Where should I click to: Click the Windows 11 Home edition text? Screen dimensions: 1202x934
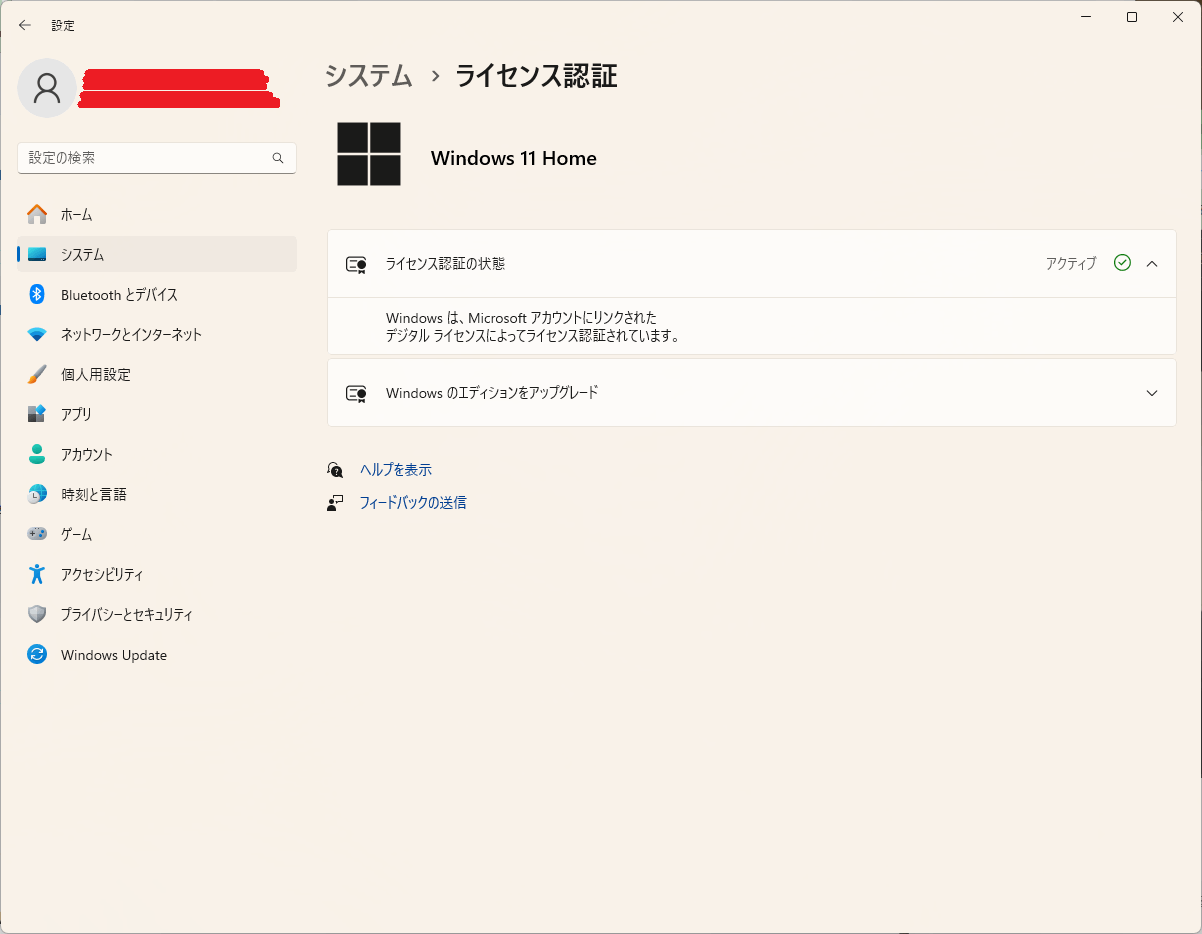[x=514, y=158]
